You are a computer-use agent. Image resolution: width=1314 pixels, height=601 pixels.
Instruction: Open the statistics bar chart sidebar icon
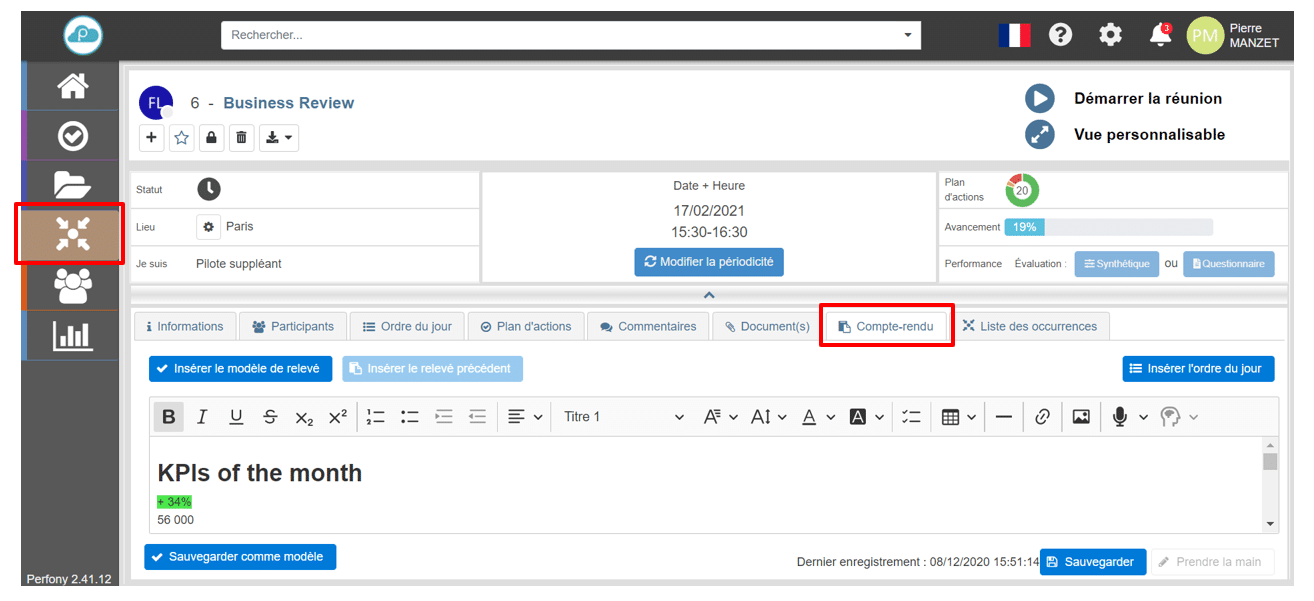72,336
